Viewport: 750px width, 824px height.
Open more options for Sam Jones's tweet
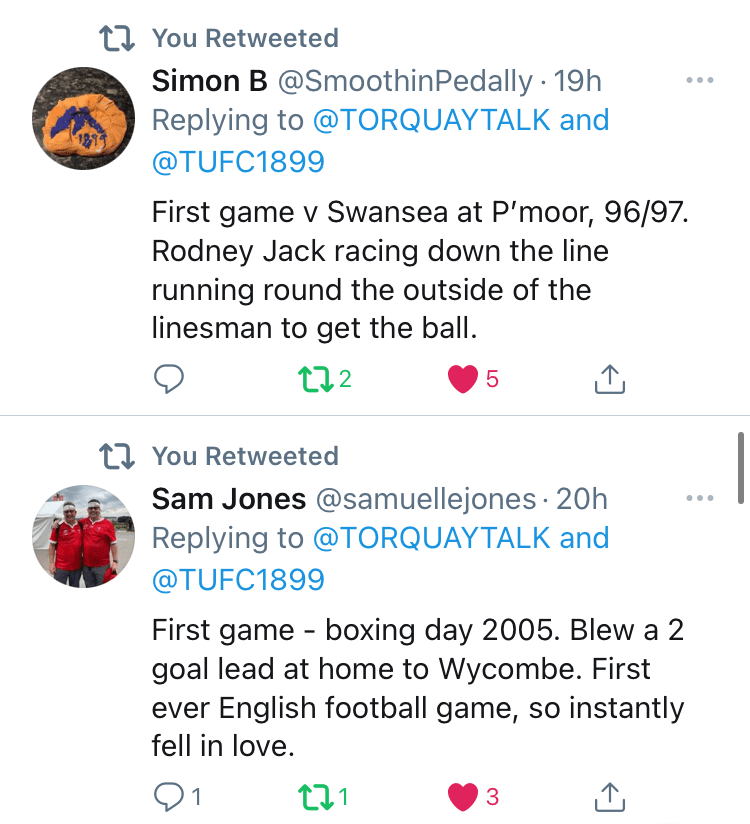point(700,499)
